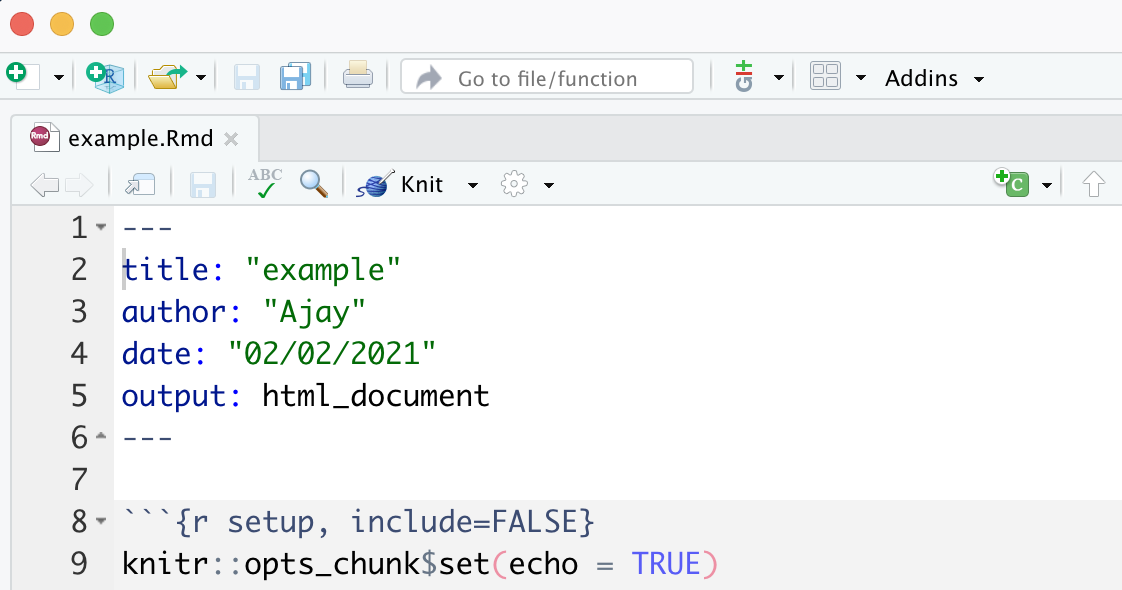The height and width of the screenshot is (590, 1122).
Task: Open the gear document options icon
Action: (514, 185)
